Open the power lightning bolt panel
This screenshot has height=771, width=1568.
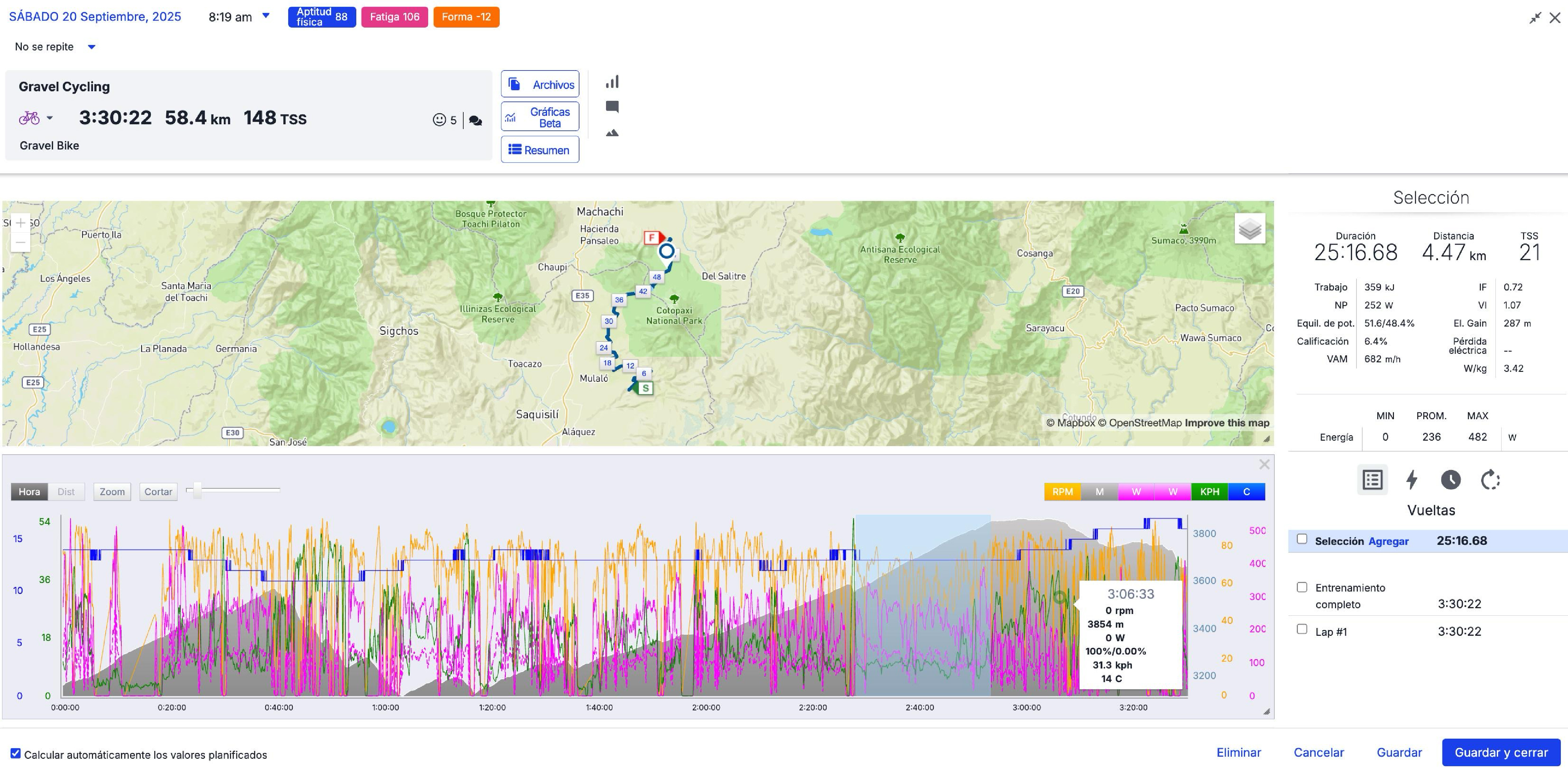(x=1412, y=480)
